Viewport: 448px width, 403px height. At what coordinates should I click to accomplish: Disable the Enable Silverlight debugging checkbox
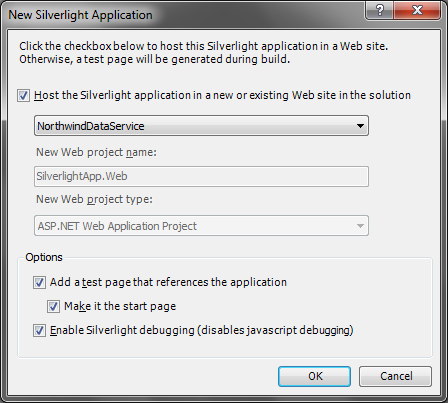click(x=39, y=331)
